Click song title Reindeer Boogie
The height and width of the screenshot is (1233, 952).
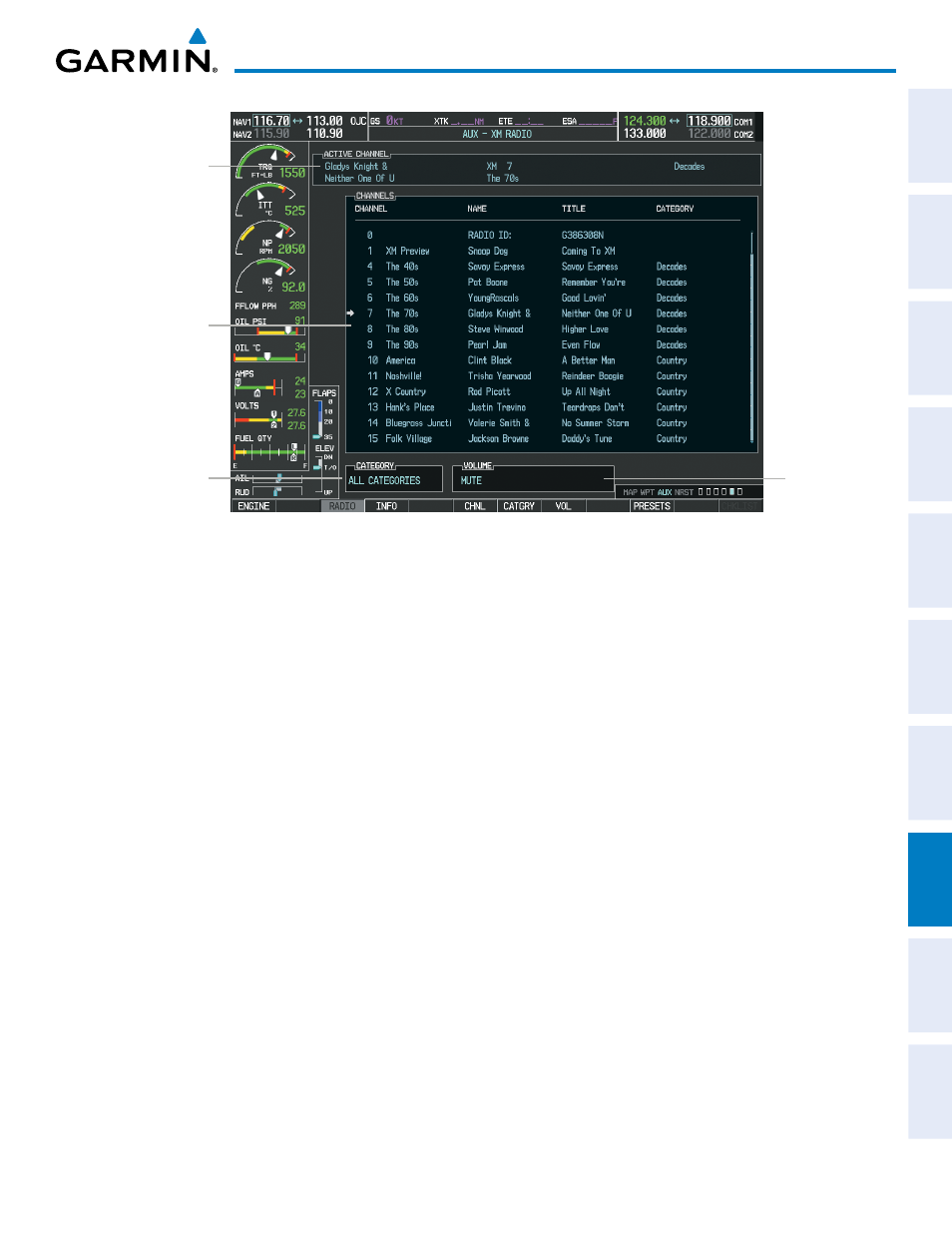point(593,376)
